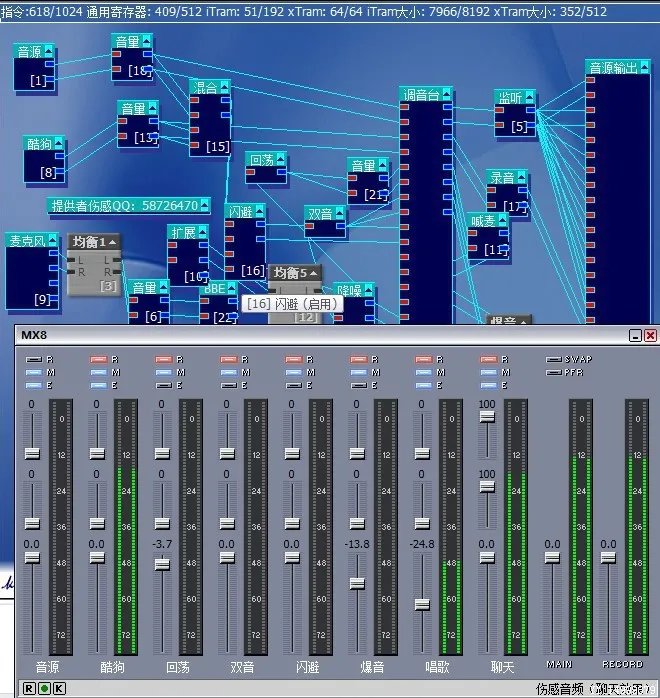Select the 麦克风 microphone module
The width and height of the screenshot is (660, 698).
(x=27, y=240)
